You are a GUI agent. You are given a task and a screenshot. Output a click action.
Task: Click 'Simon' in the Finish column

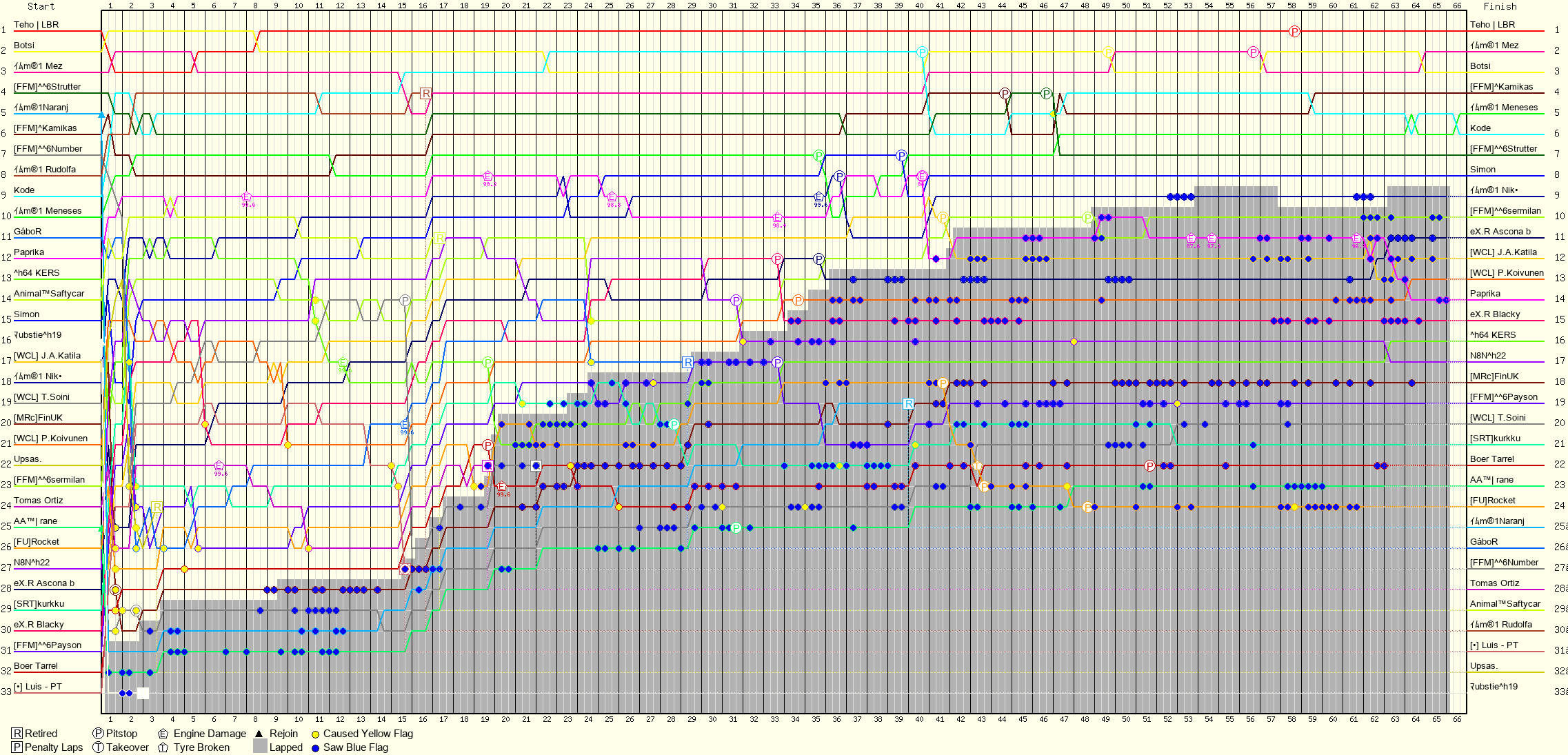tap(1483, 170)
